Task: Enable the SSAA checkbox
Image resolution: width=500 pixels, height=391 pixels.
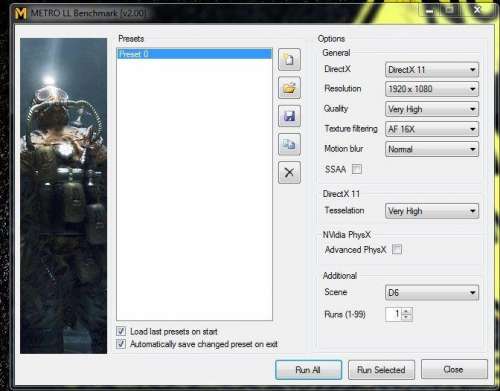Action: pyautogui.click(x=357, y=169)
